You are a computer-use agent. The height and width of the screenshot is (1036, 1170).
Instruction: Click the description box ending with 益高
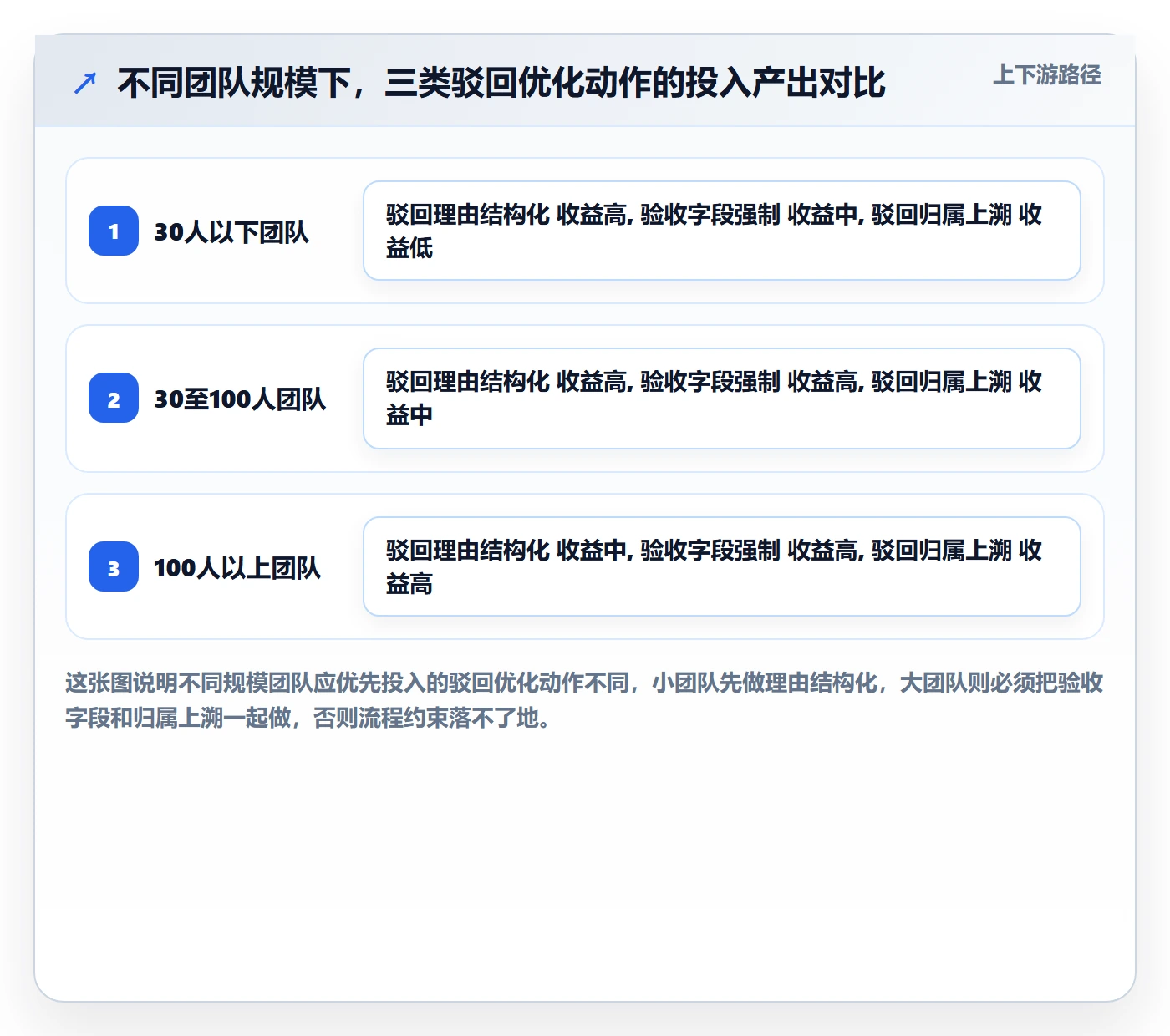722,566
